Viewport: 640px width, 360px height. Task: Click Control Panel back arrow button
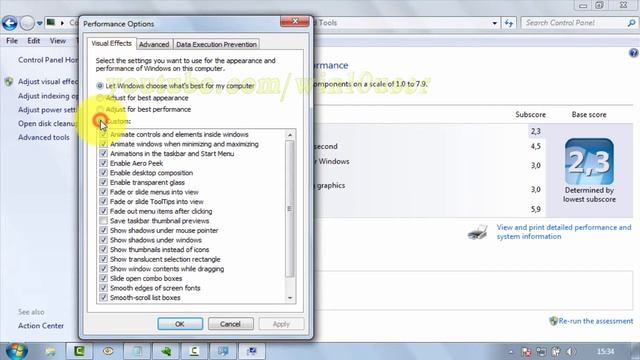10,23
